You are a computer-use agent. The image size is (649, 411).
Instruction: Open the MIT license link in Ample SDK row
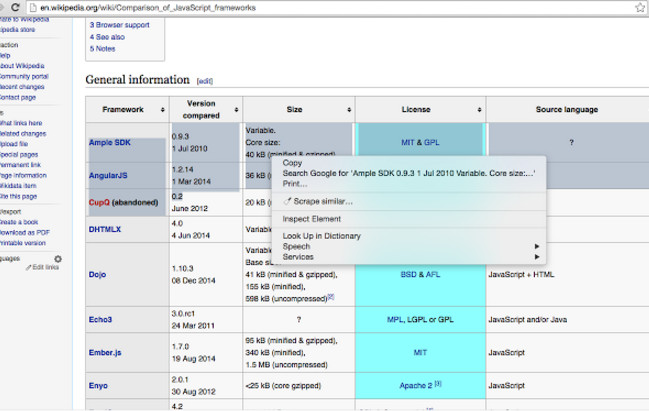(407, 142)
